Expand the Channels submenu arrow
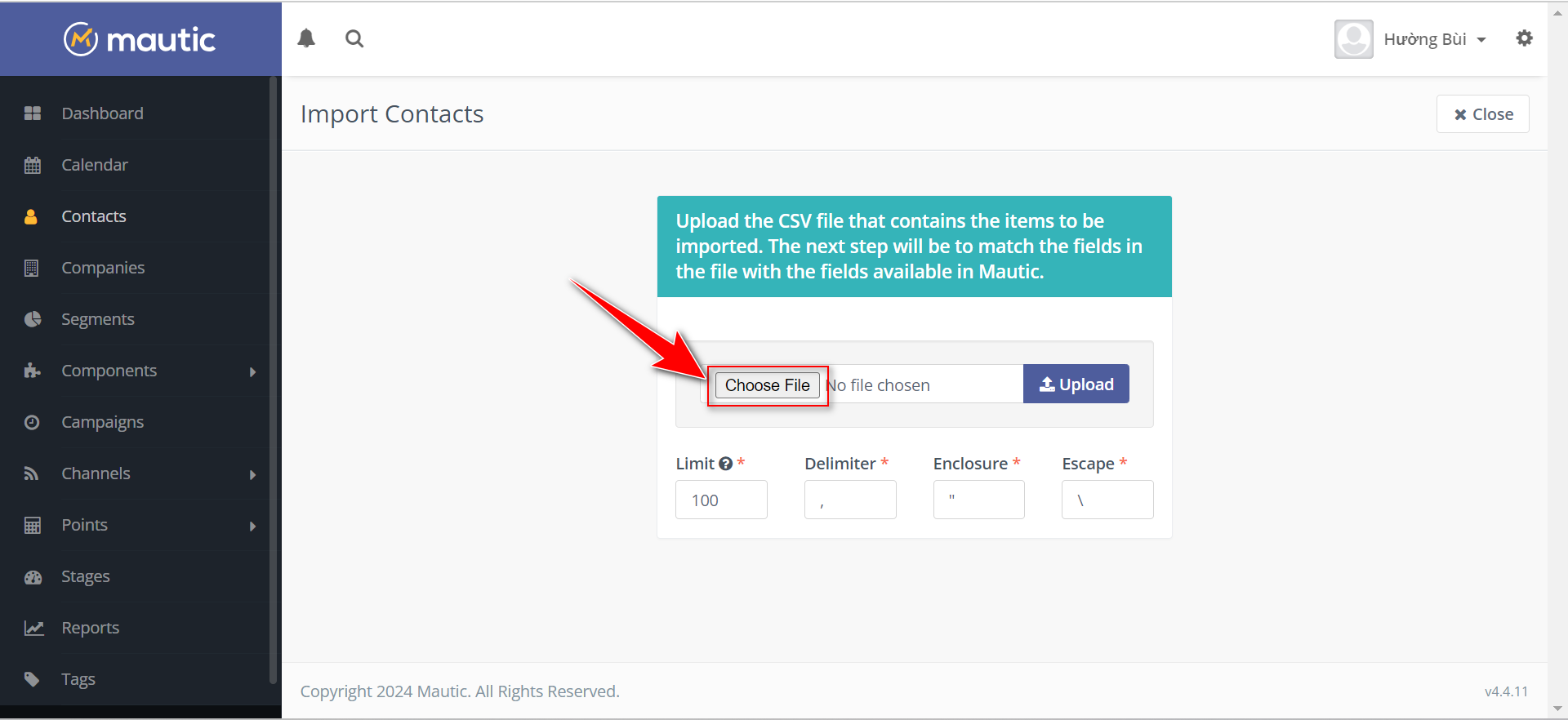The image size is (1568, 720). point(252,474)
